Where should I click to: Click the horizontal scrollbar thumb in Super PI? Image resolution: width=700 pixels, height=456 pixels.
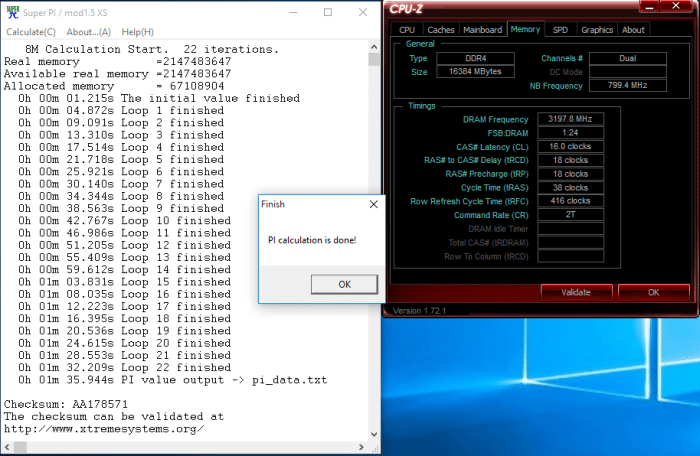coord(20,447)
